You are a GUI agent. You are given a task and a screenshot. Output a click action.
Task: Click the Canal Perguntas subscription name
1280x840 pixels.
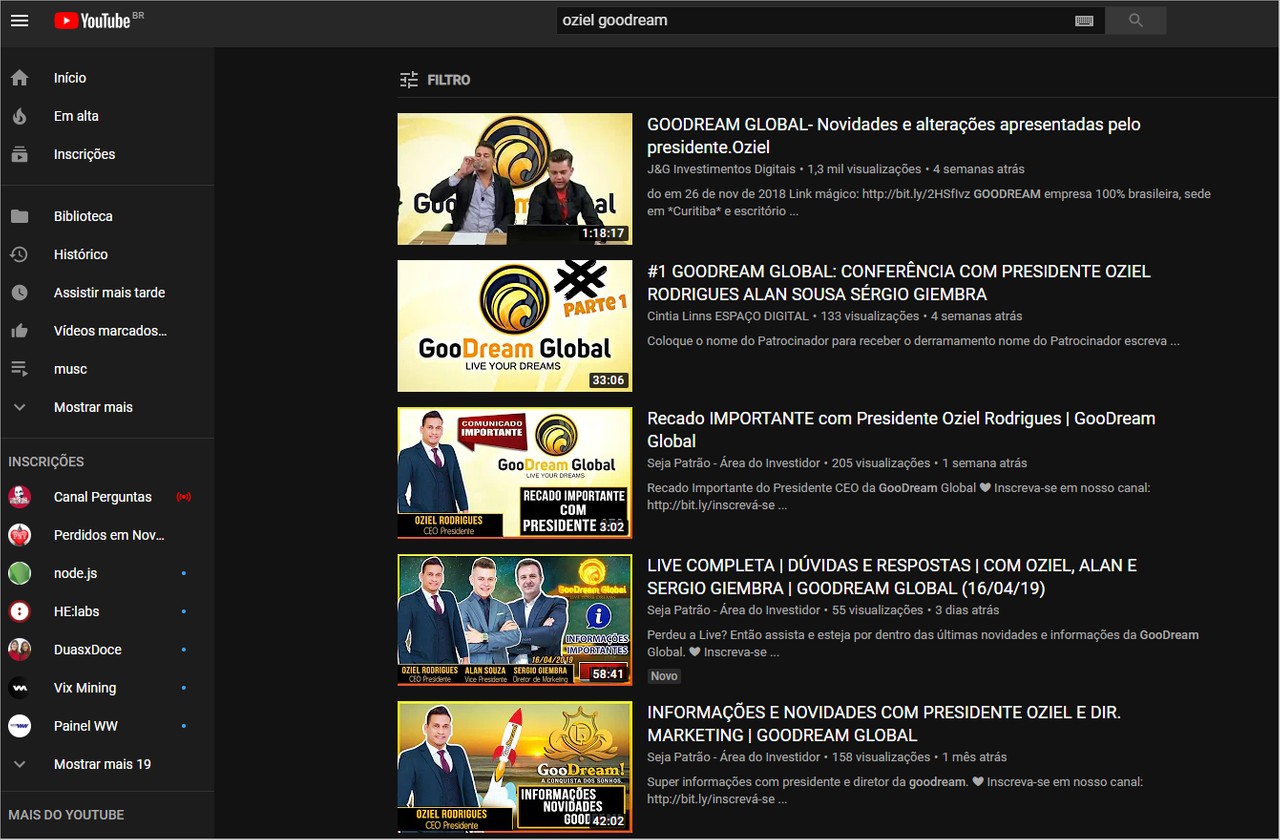click(x=103, y=496)
